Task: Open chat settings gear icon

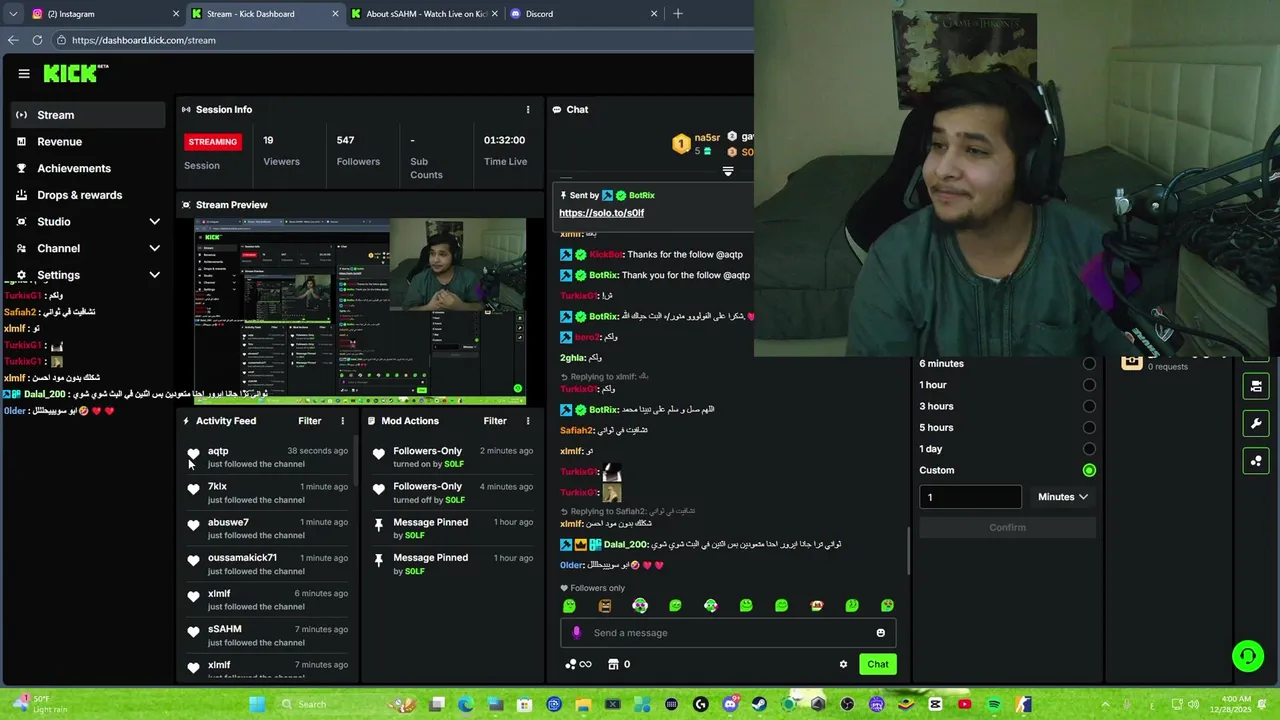Action: 843,664
